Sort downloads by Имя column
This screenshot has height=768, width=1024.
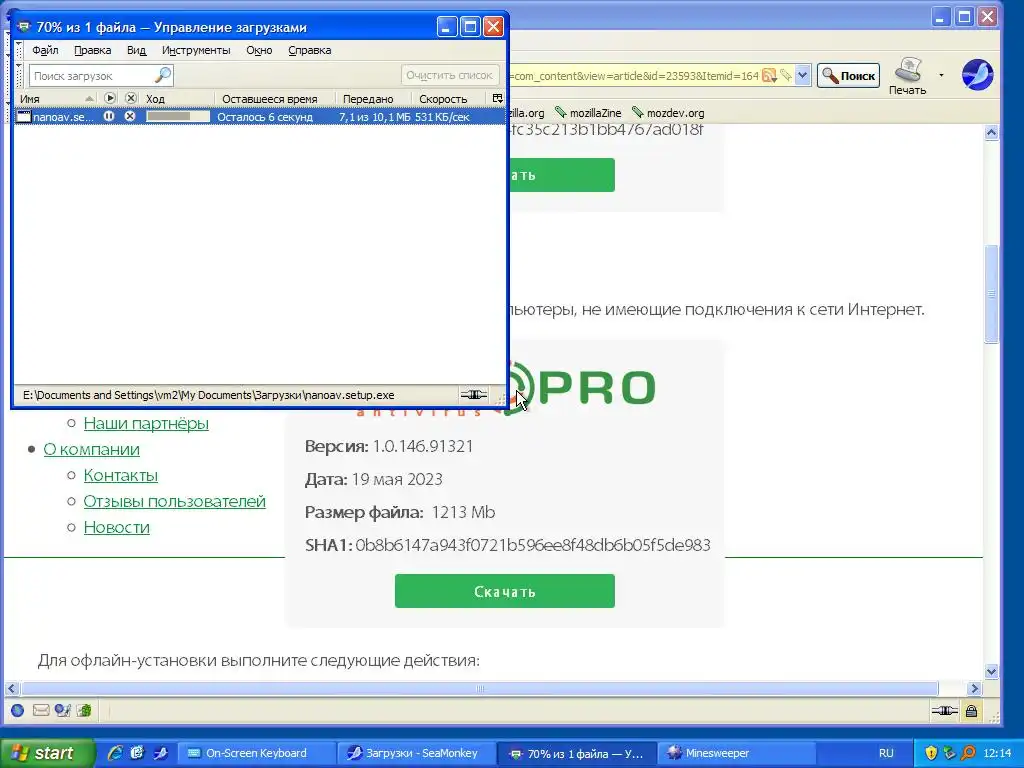(x=56, y=99)
